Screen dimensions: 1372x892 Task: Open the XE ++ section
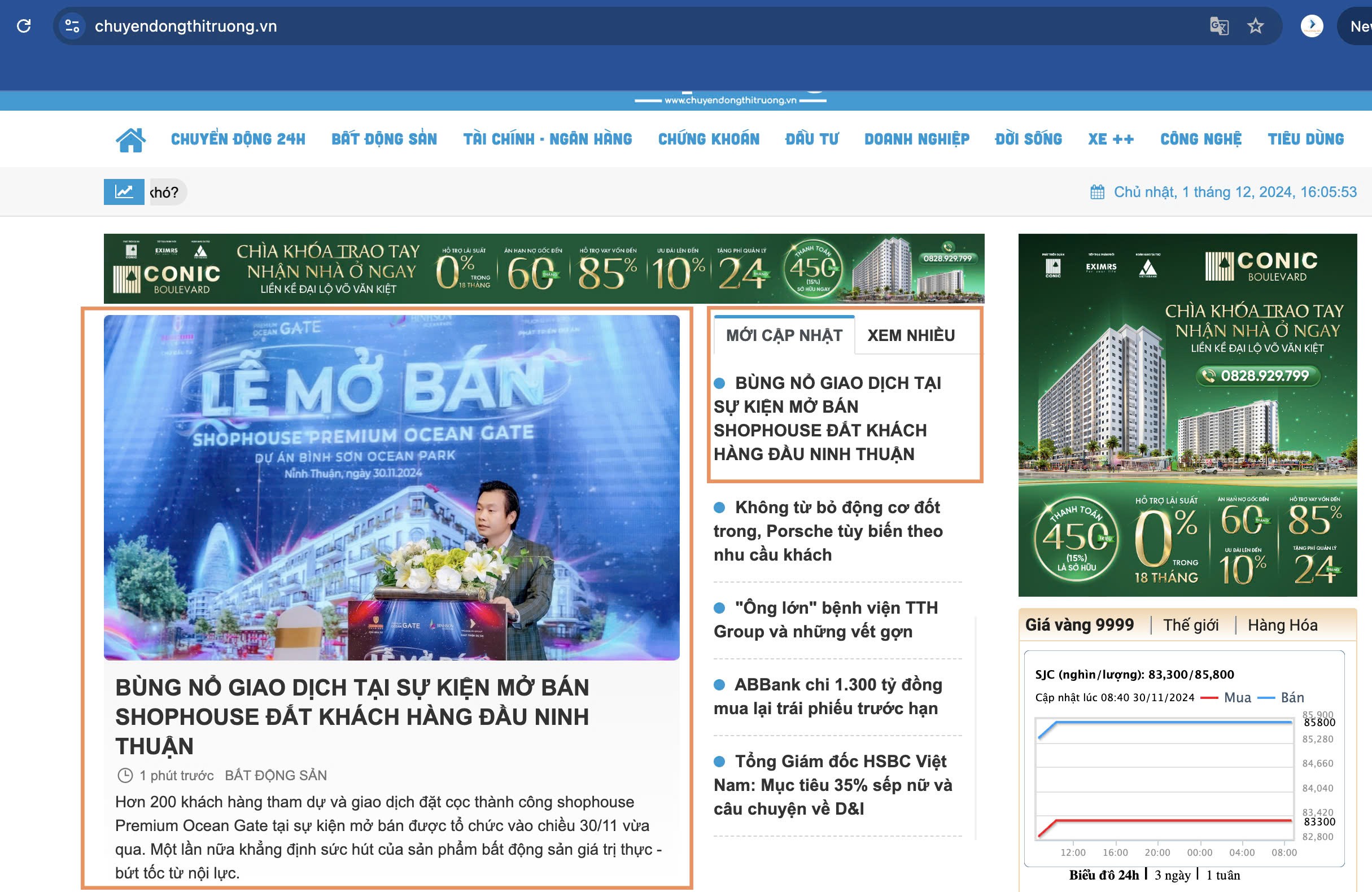(x=1111, y=139)
